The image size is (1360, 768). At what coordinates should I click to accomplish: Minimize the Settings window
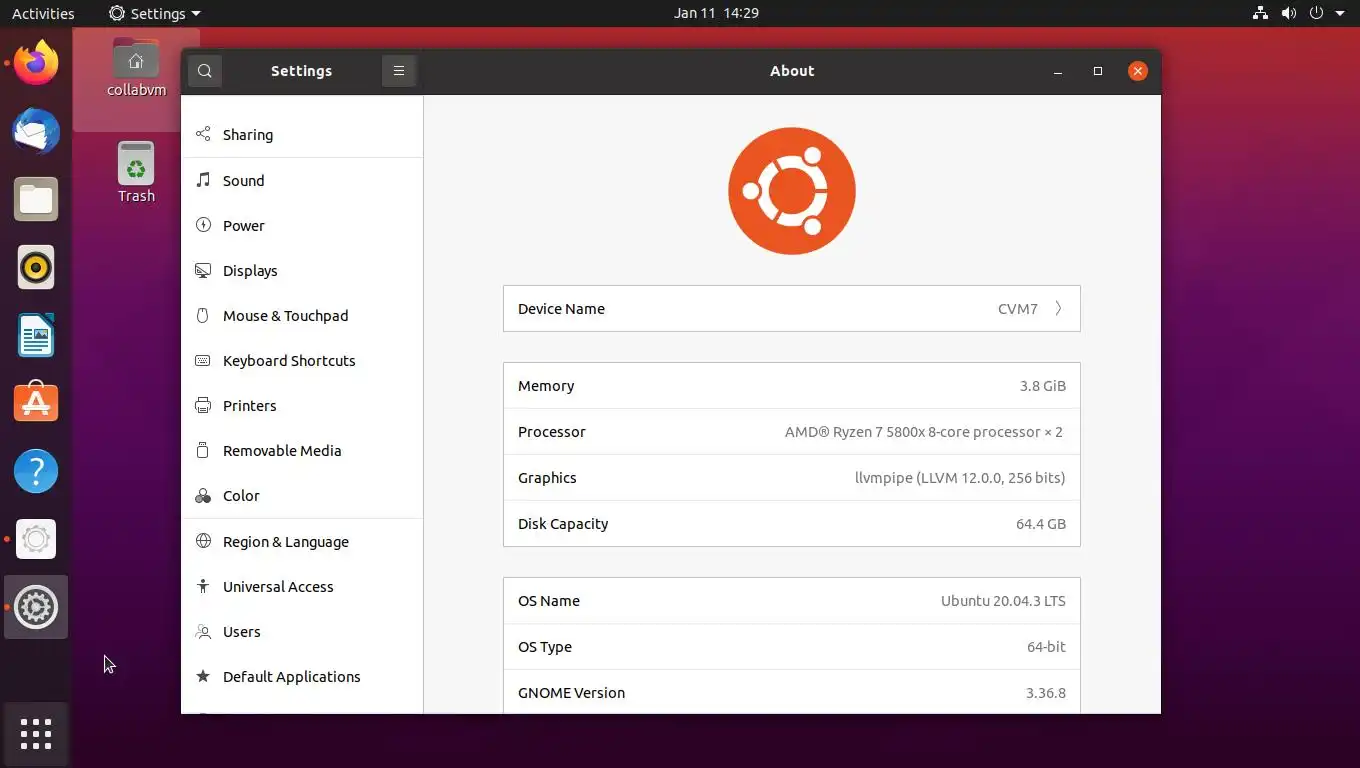(1058, 71)
